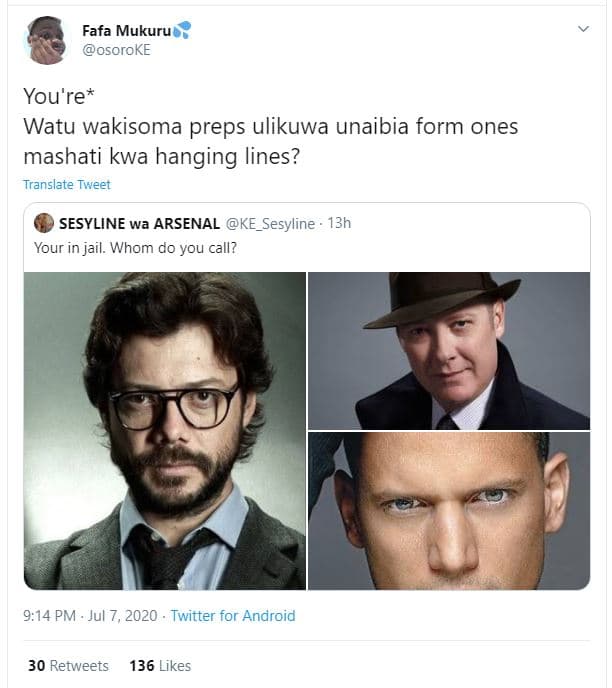
Task: Open the close-up face photo
Action: point(448,510)
